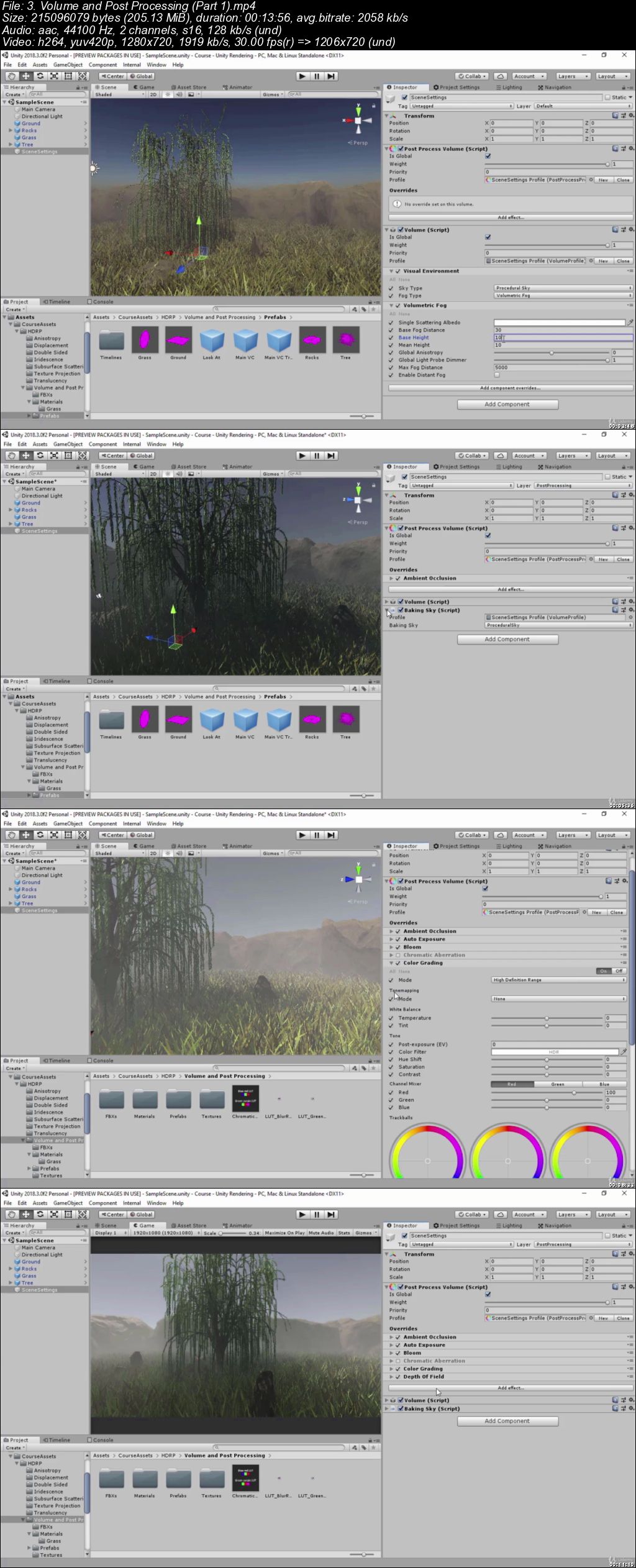Screen dimensions: 636x1568
Task: Open Color Grading Mode High Definition Range dropdown
Action: (x=558, y=980)
